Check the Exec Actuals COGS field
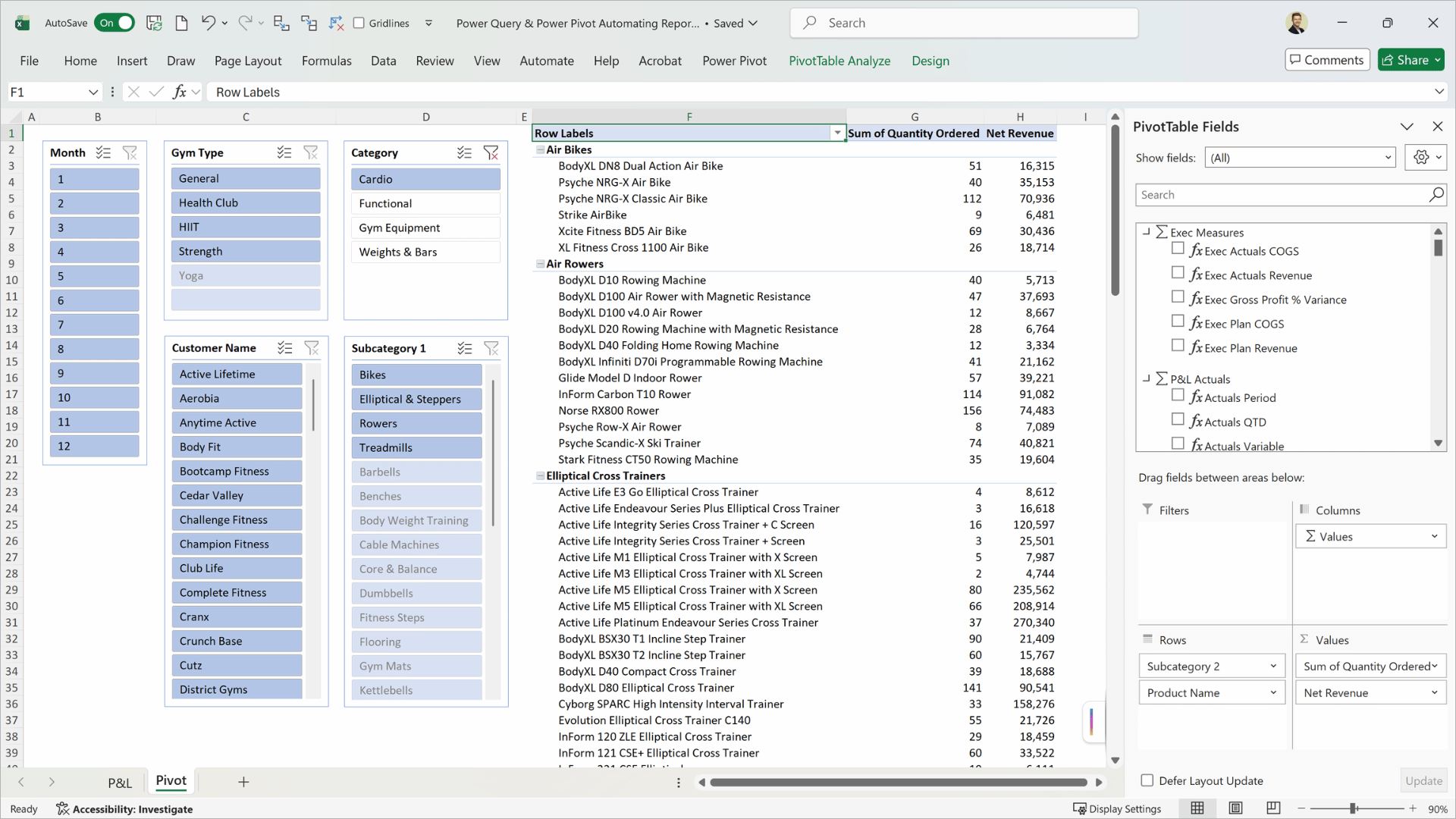The width and height of the screenshot is (1456, 819). [1178, 248]
